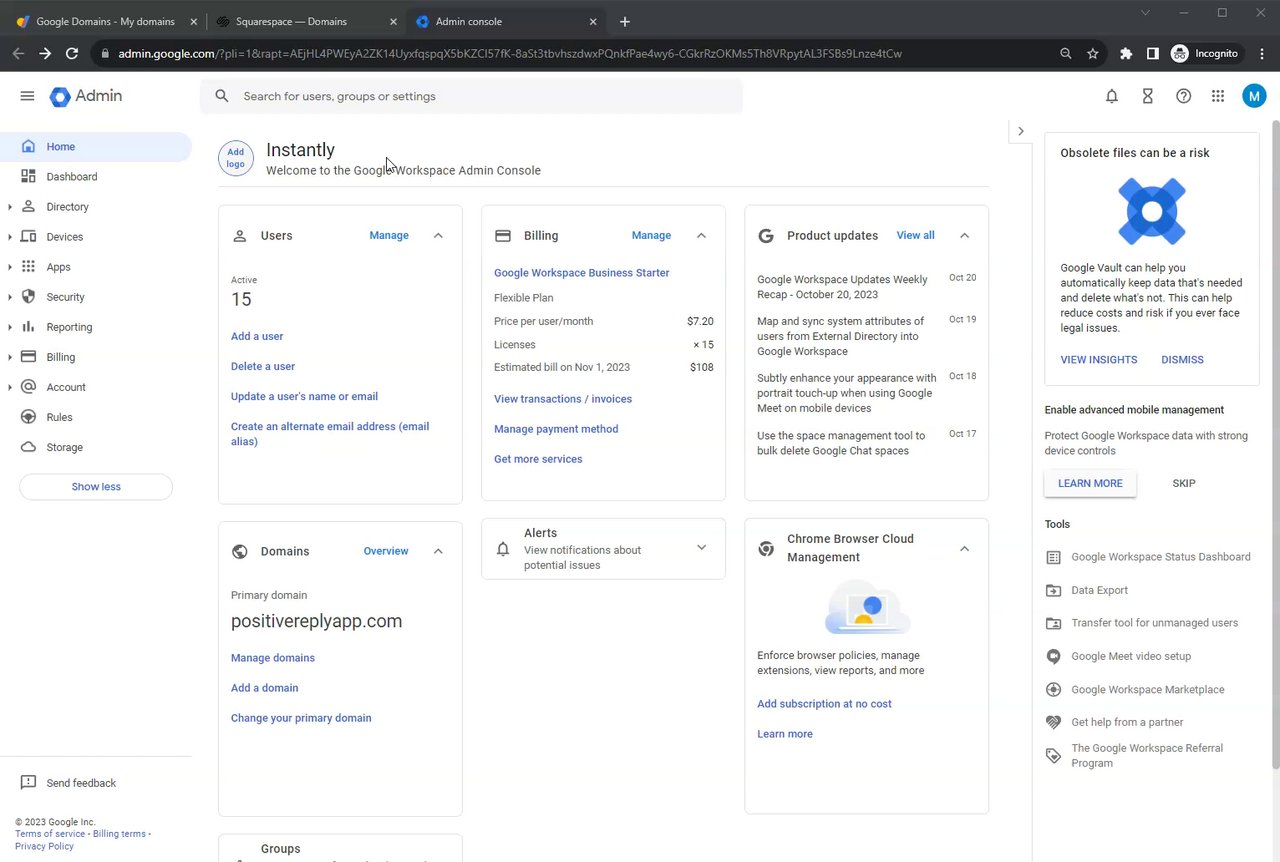Focus the users, groups or settings search box
The height and width of the screenshot is (862, 1280).
point(480,96)
